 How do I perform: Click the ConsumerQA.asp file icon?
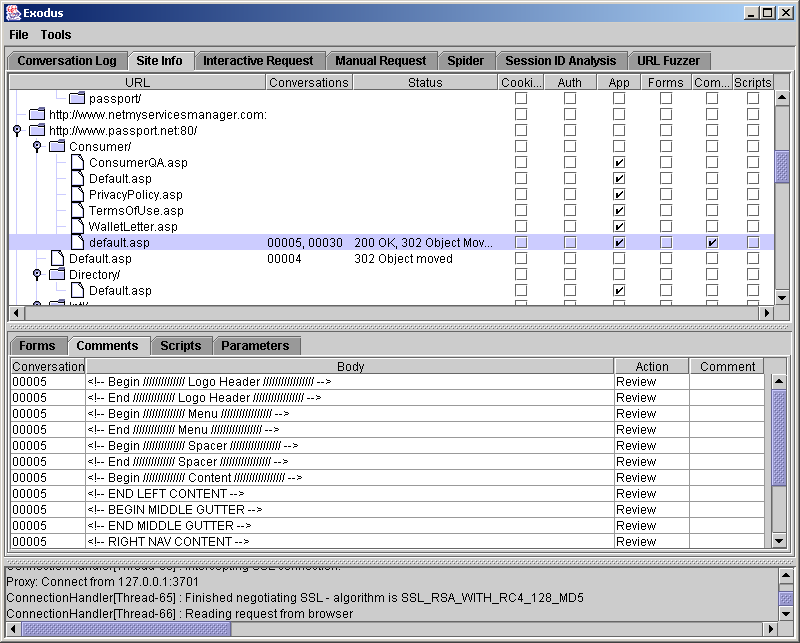tap(77, 162)
